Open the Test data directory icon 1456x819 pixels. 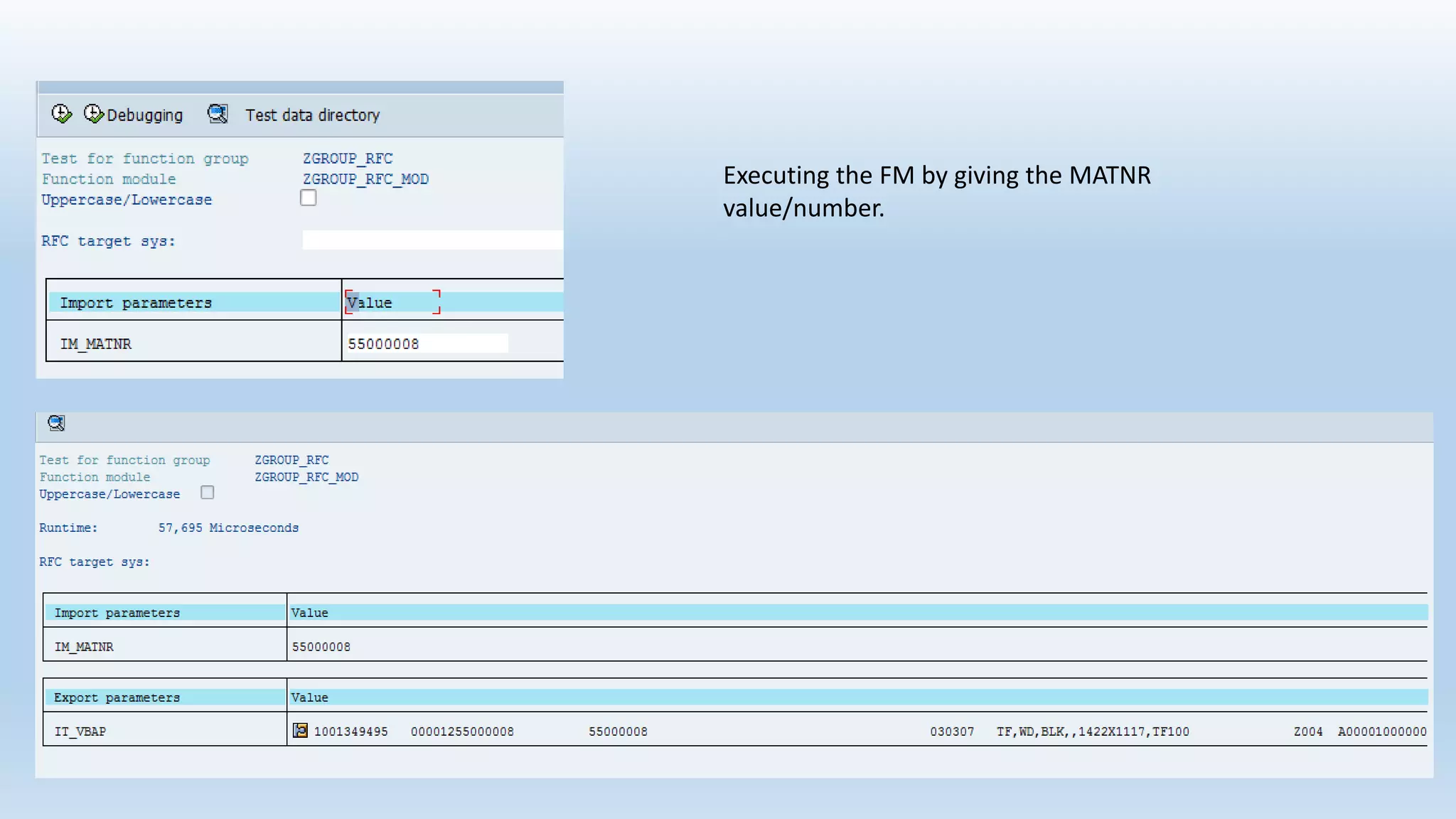tap(218, 114)
